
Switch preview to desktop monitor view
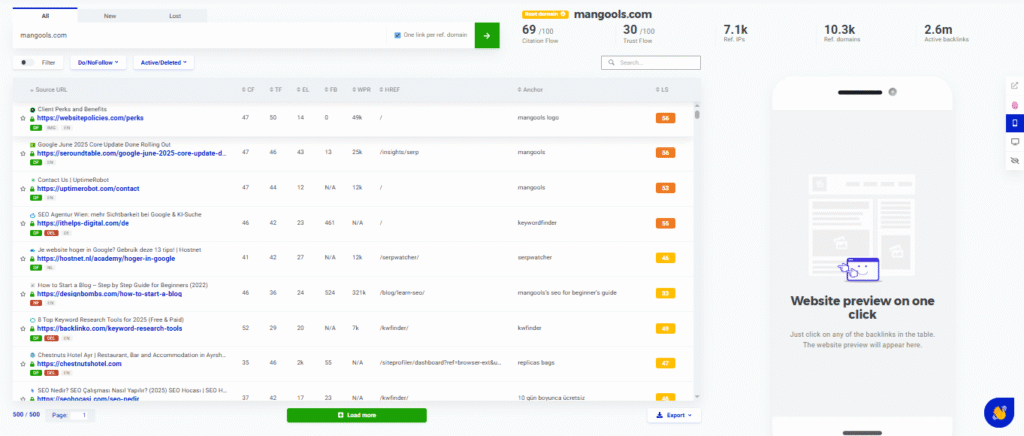(1014, 141)
